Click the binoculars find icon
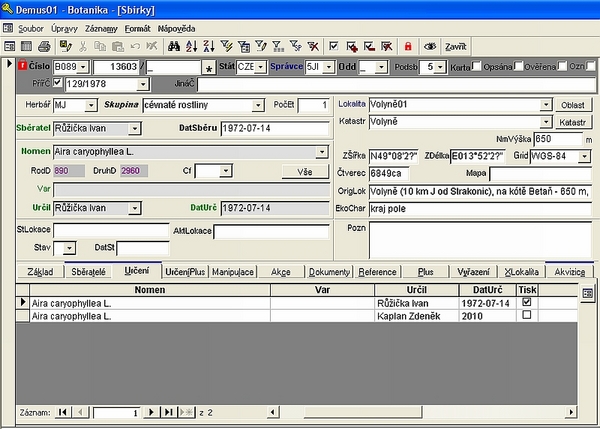 [x=173, y=46]
